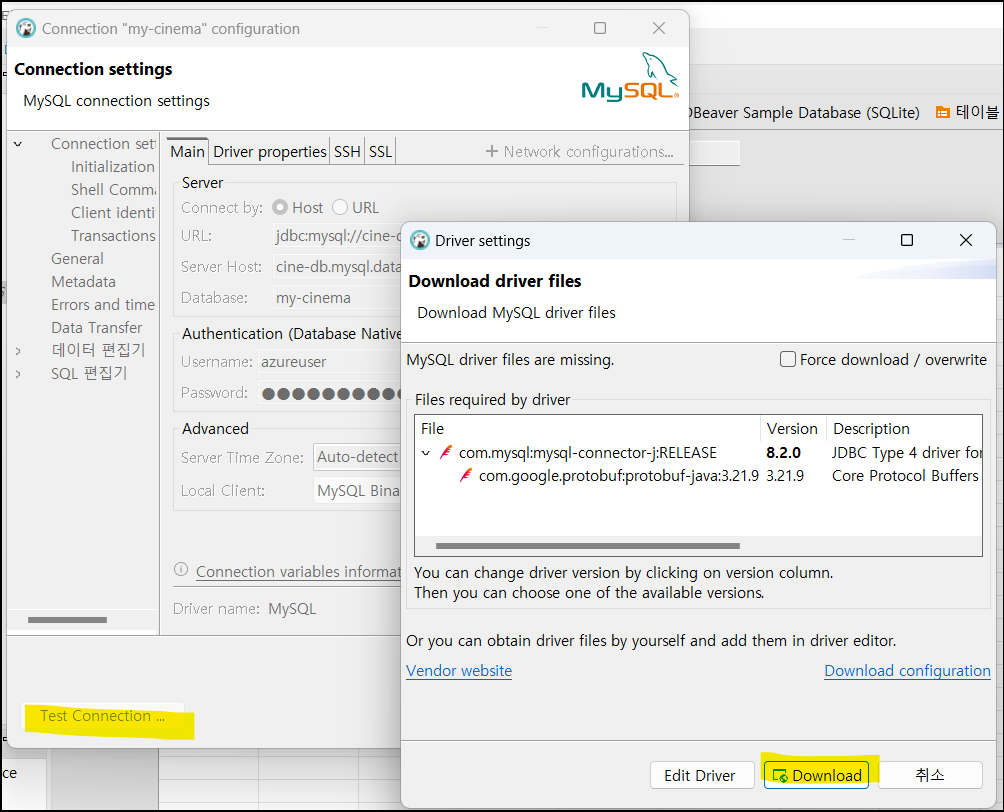
Task: Click version 8.2.0 cell
Action: pyautogui.click(x=783, y=453)
